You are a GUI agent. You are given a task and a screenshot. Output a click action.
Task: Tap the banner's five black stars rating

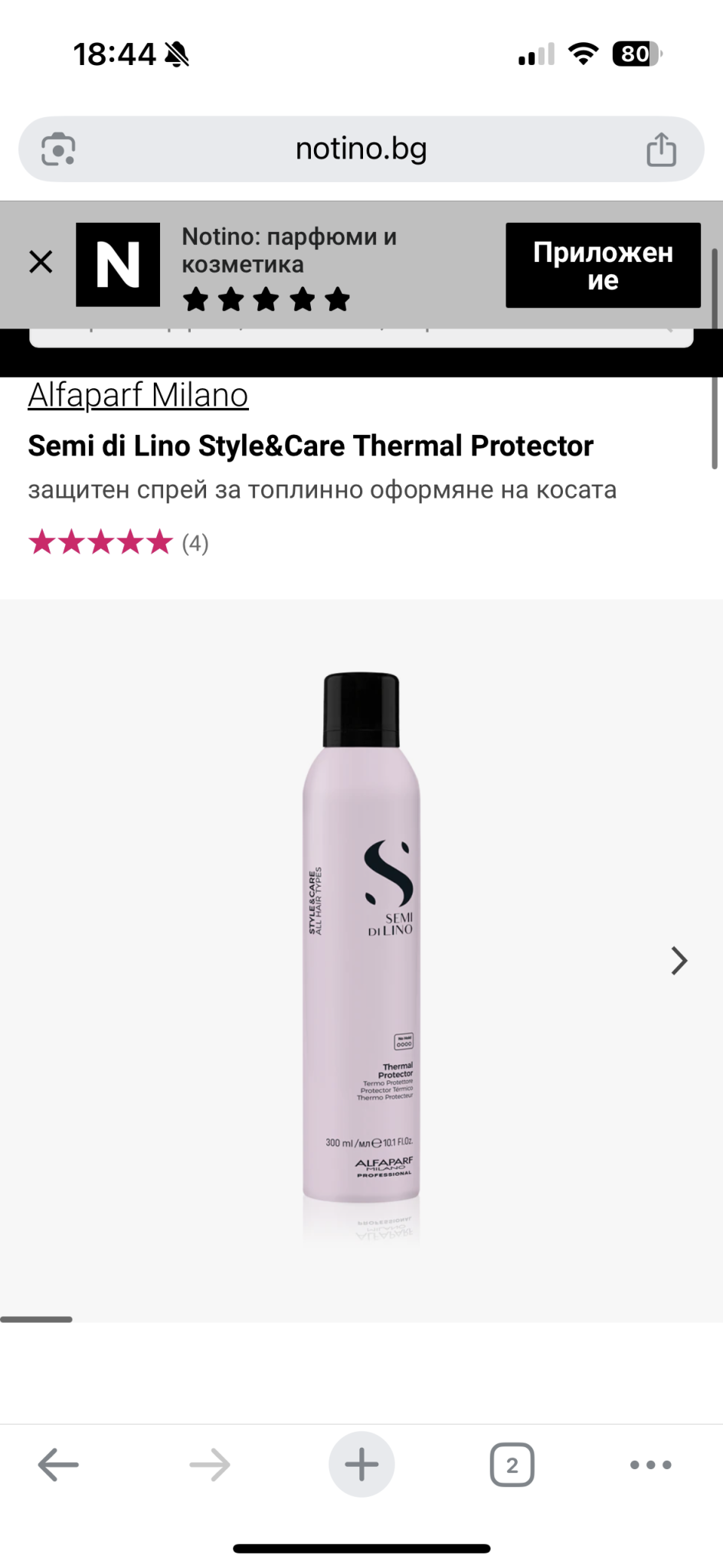(266, 299)
